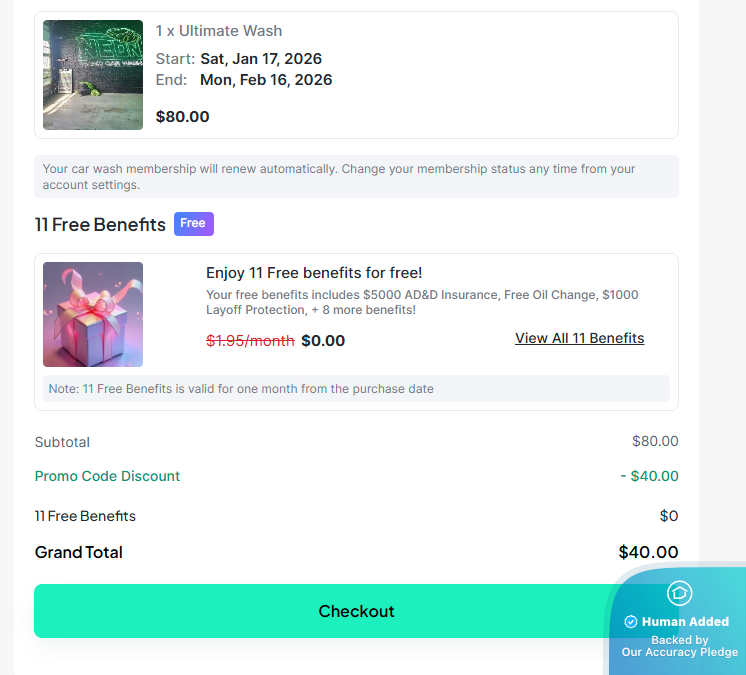746x675 pixels.
Task: Click the house icon in Human Added badge
Action: point(679,593)
